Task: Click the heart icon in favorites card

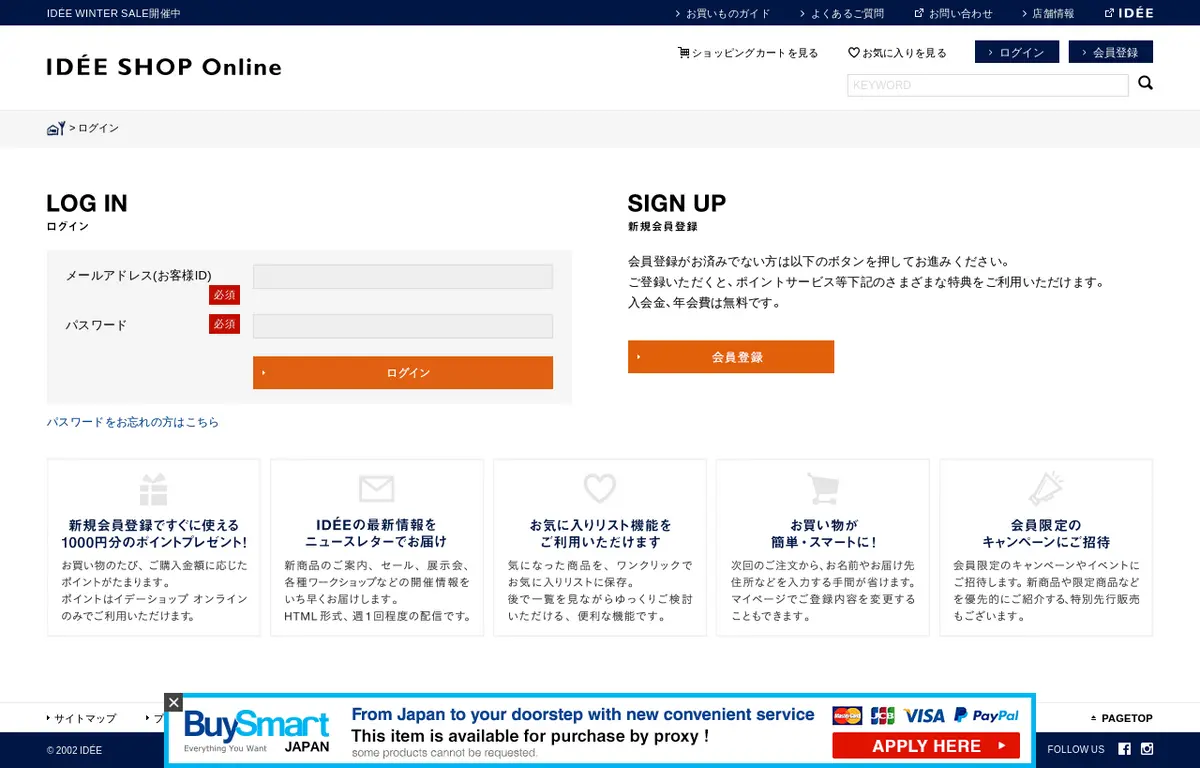Action: 599,488
